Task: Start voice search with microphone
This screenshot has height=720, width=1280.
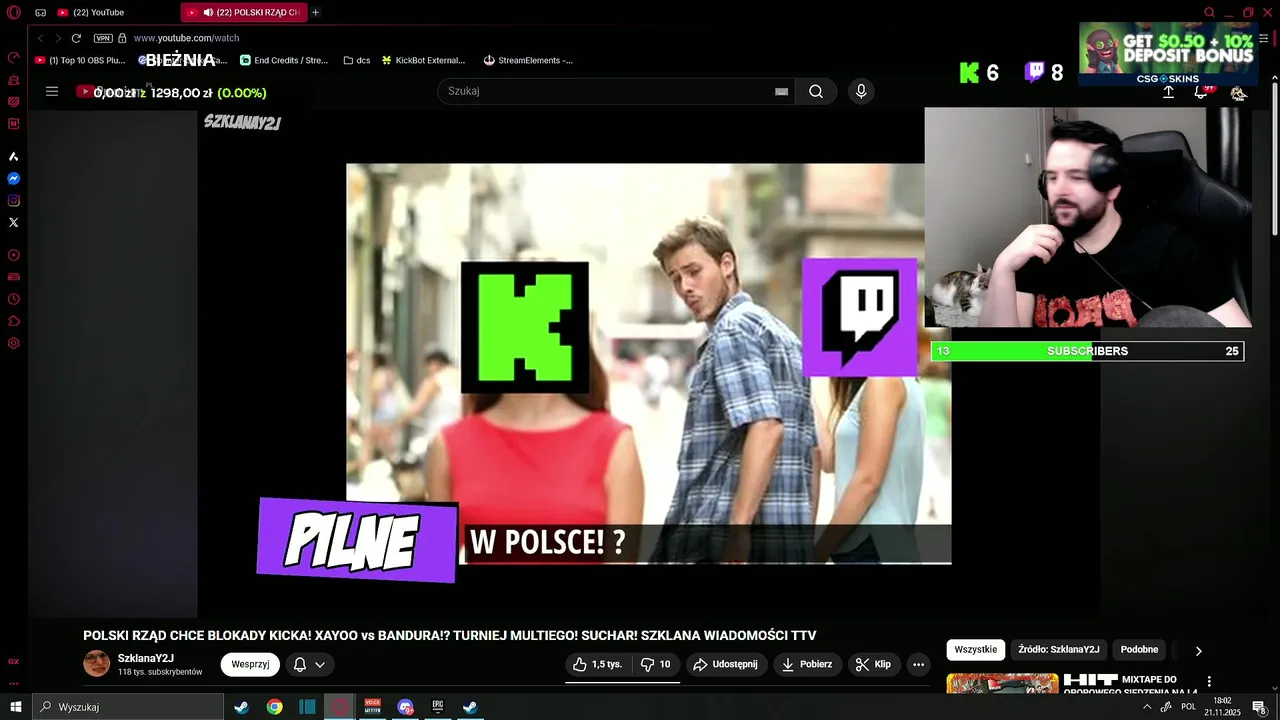Action: pyautogui.click(x=861, y=91)
